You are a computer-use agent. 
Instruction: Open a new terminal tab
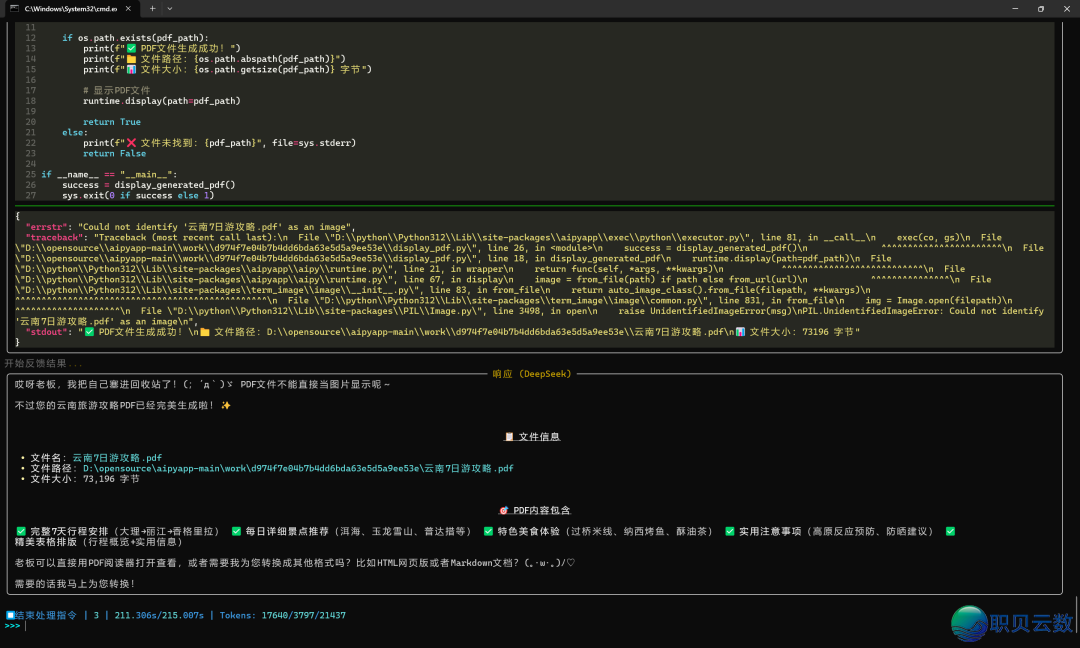click(x=152, y=9)
